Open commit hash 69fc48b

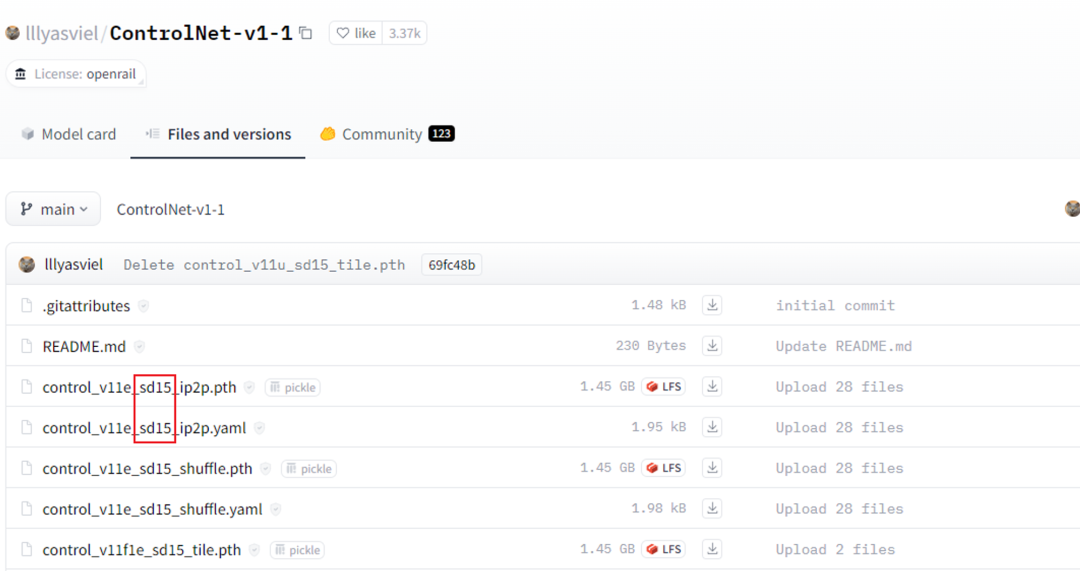[451, 265]
